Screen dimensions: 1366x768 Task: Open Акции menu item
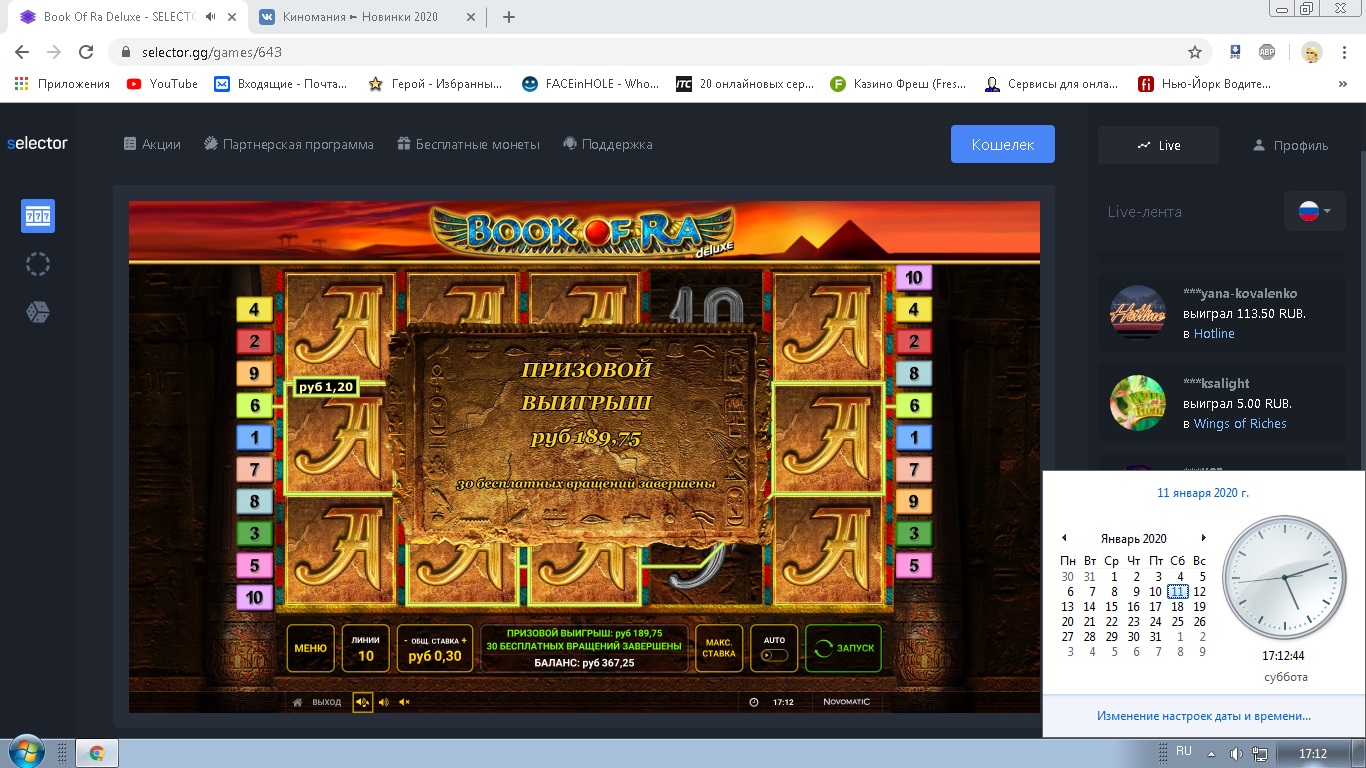(x=152, y=144)
